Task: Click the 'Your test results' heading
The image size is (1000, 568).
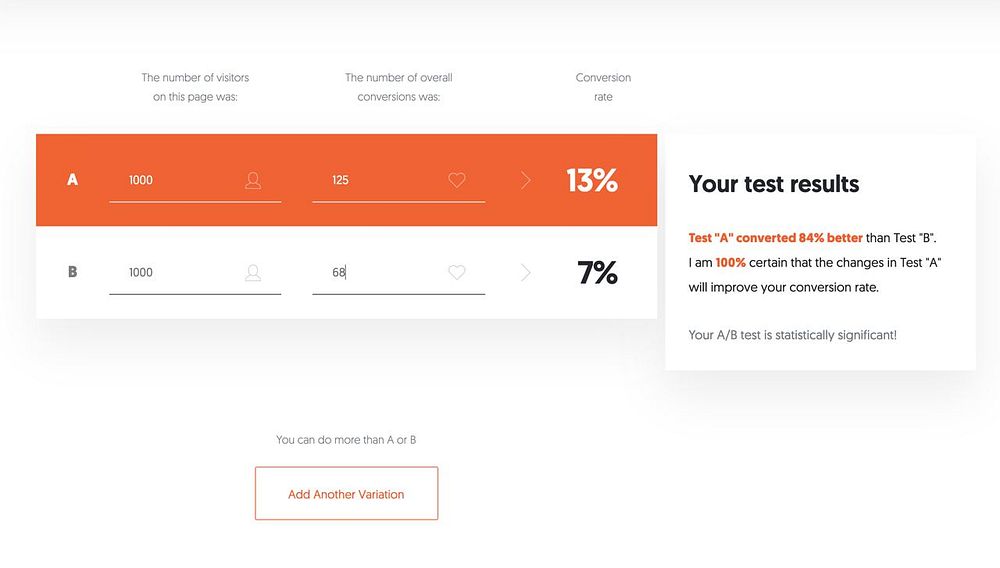Action: pyautogui.click(x=774, y=184)
